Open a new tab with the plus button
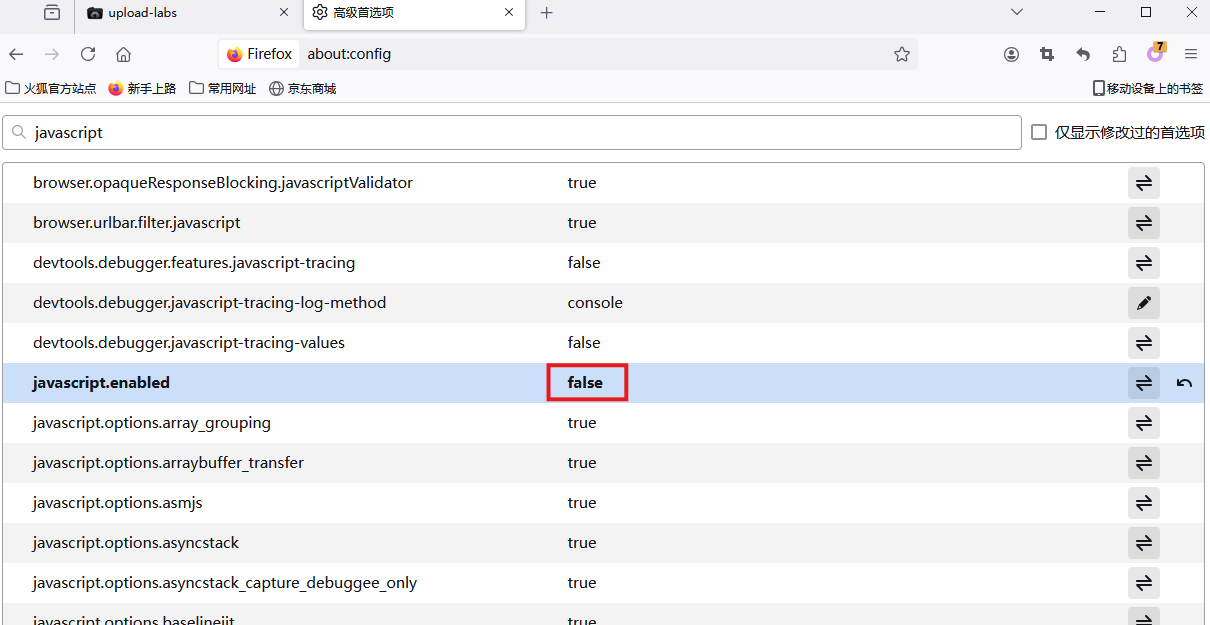Image resolution: width=1210 pixels, height=625 pixels. [x=546, y=13]
